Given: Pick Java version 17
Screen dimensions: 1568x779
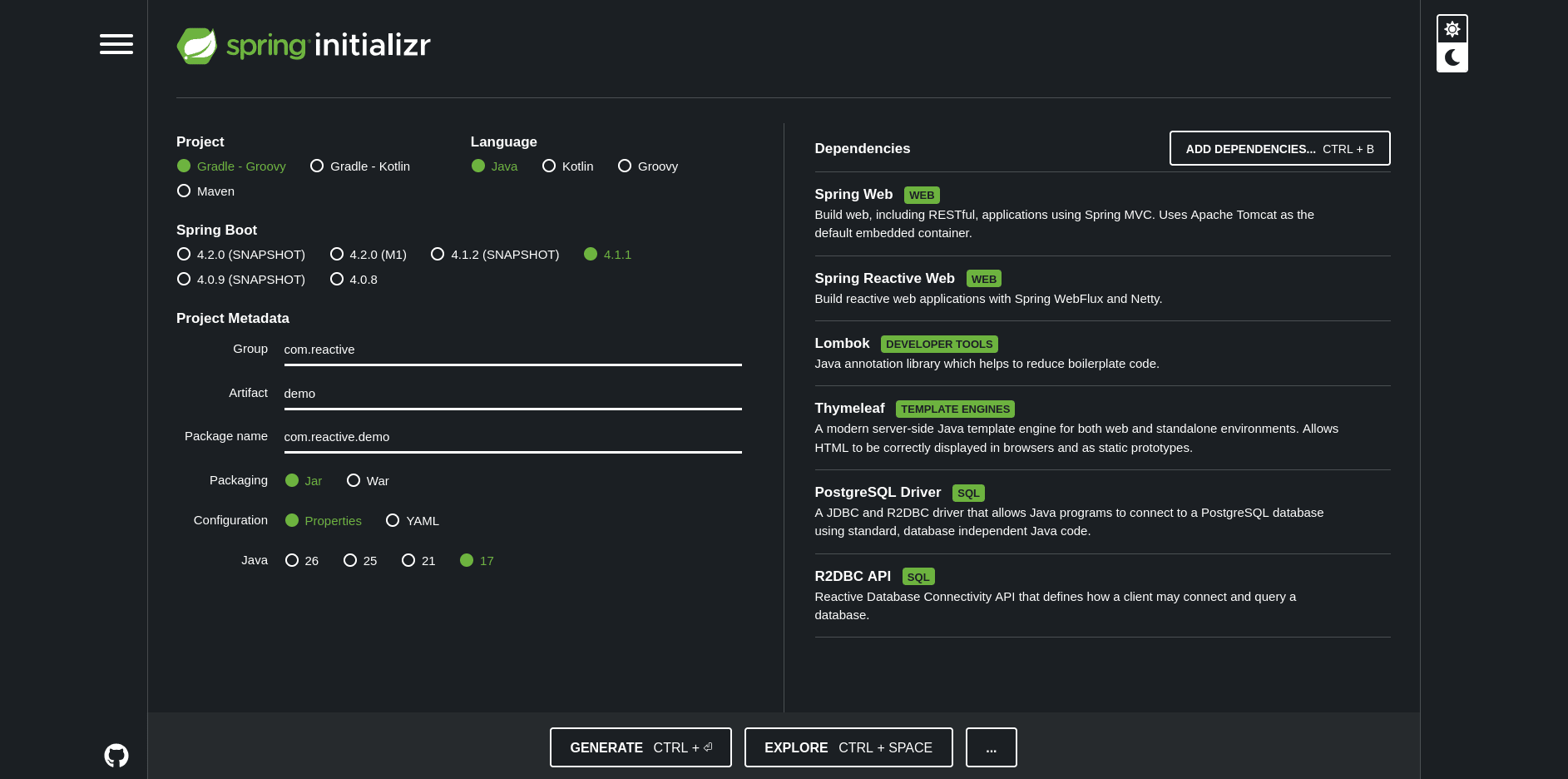Looking at the screenshot, I should 477,561.
